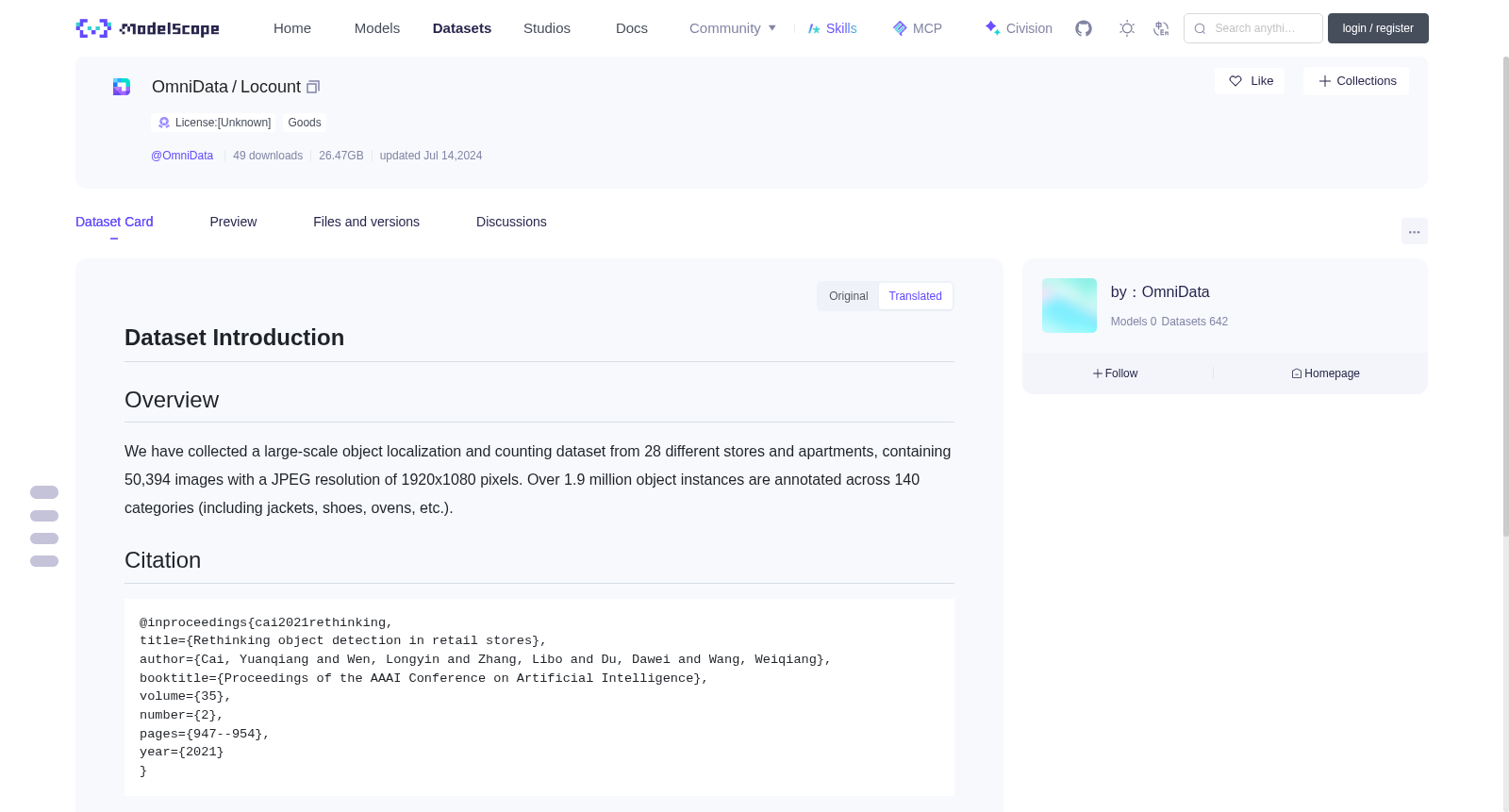Click the License:[Unknown] tag

(214, 123)
